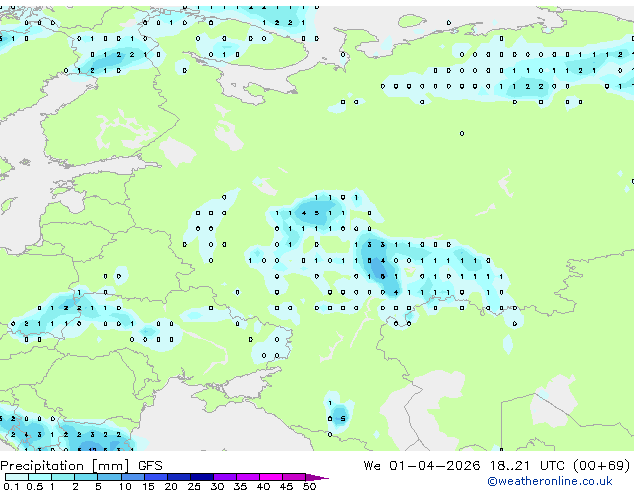Screen dimensions: 634x490
Task: Open the weatheronline.co.uk link
Action: (549, 481)
